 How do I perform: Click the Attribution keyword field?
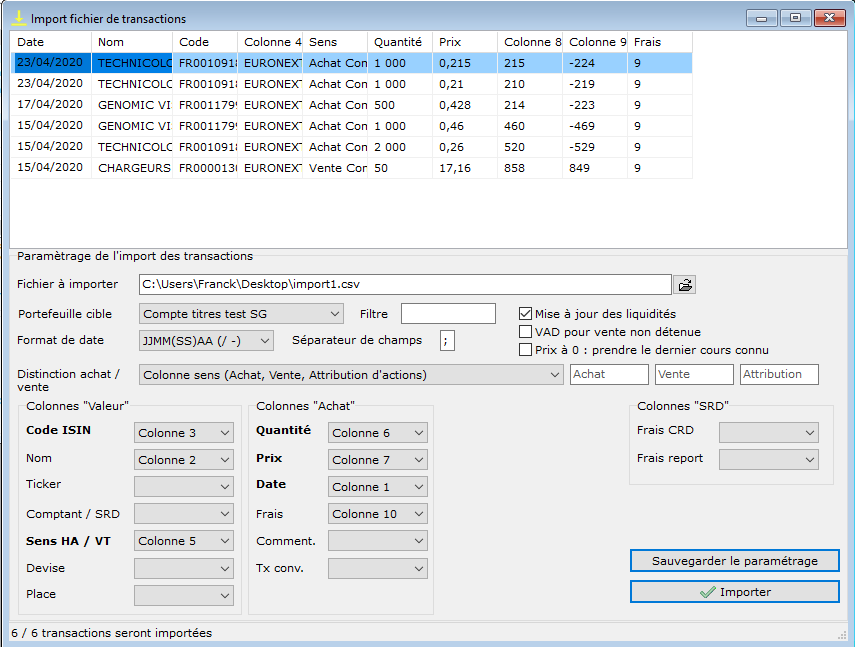tap(779, 374)
